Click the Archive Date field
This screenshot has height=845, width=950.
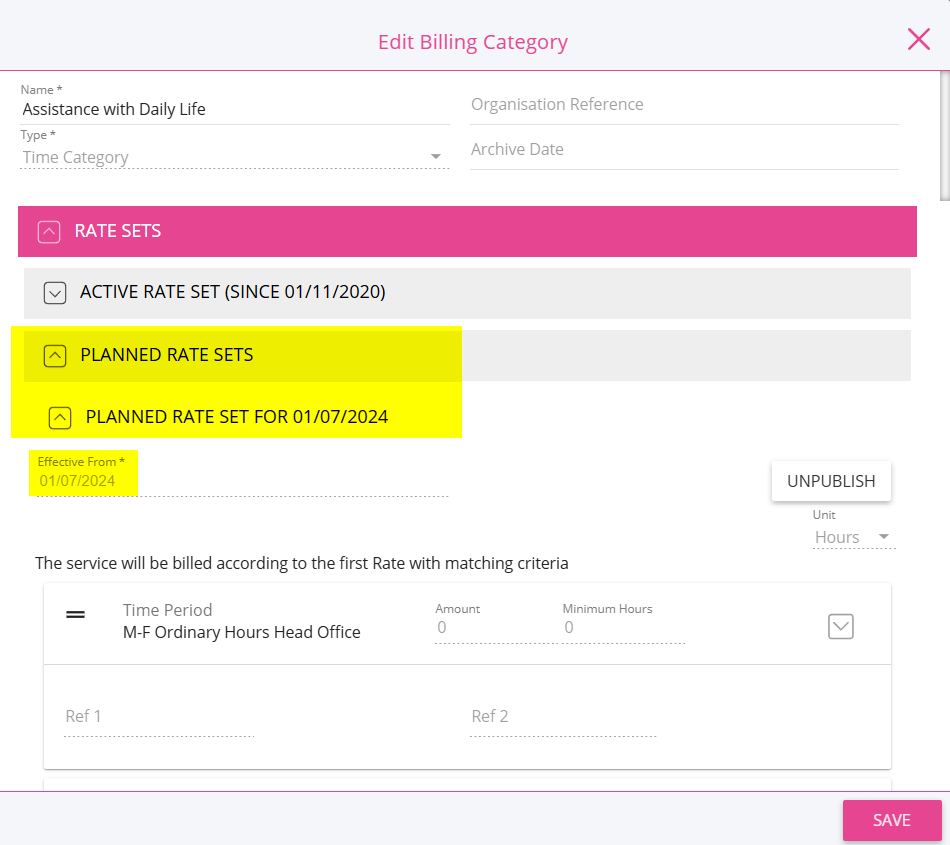684,150
